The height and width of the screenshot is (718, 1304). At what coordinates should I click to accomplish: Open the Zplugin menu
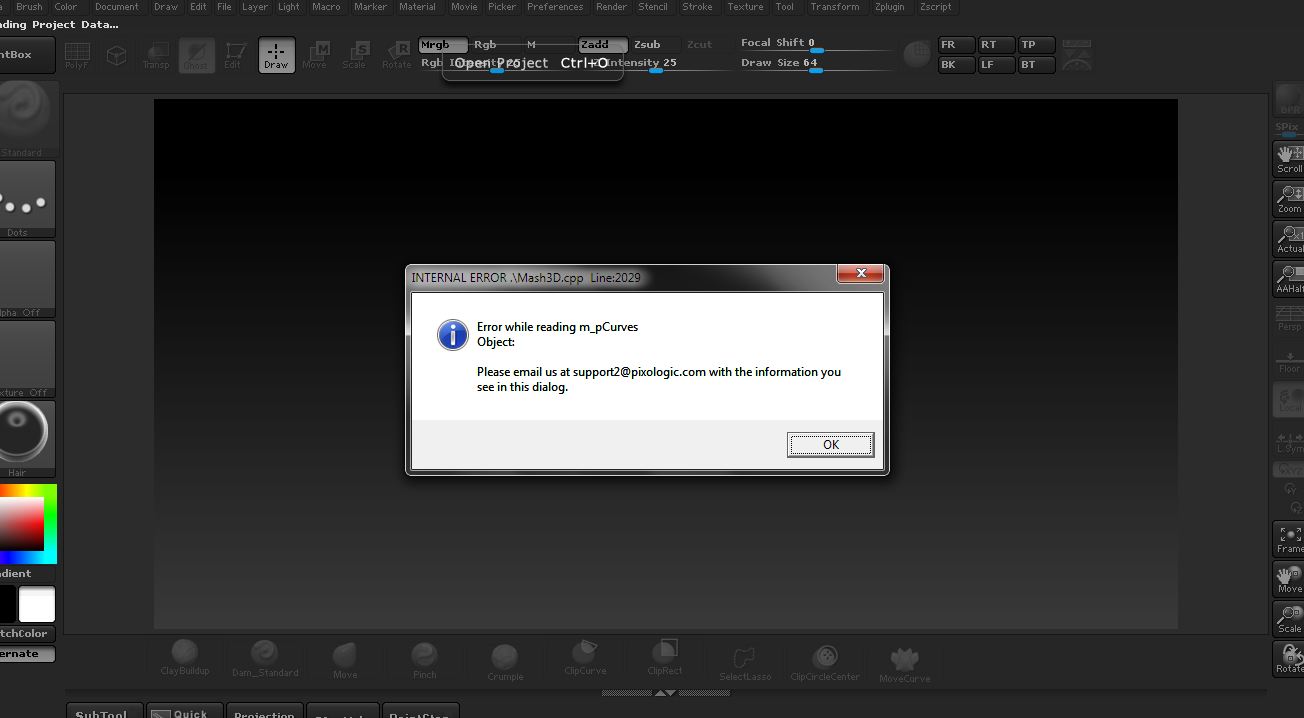[889, 7]
